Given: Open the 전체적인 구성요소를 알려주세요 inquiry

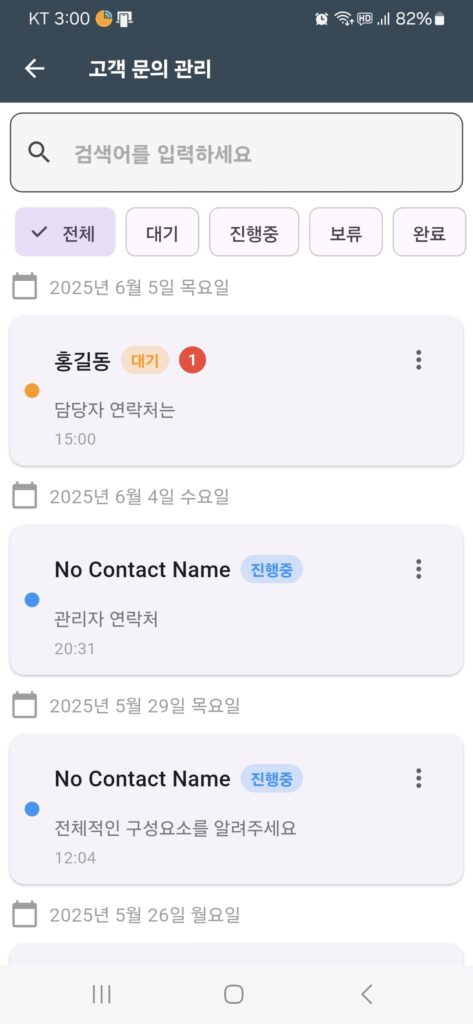Looking at the screenshot, I should pos(236,809).
